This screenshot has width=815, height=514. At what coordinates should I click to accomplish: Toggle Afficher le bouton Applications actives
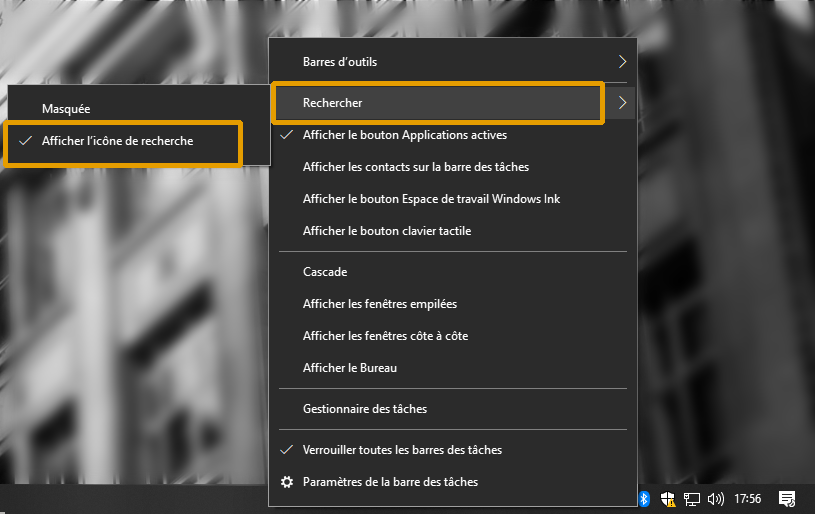tap(404, 135)
